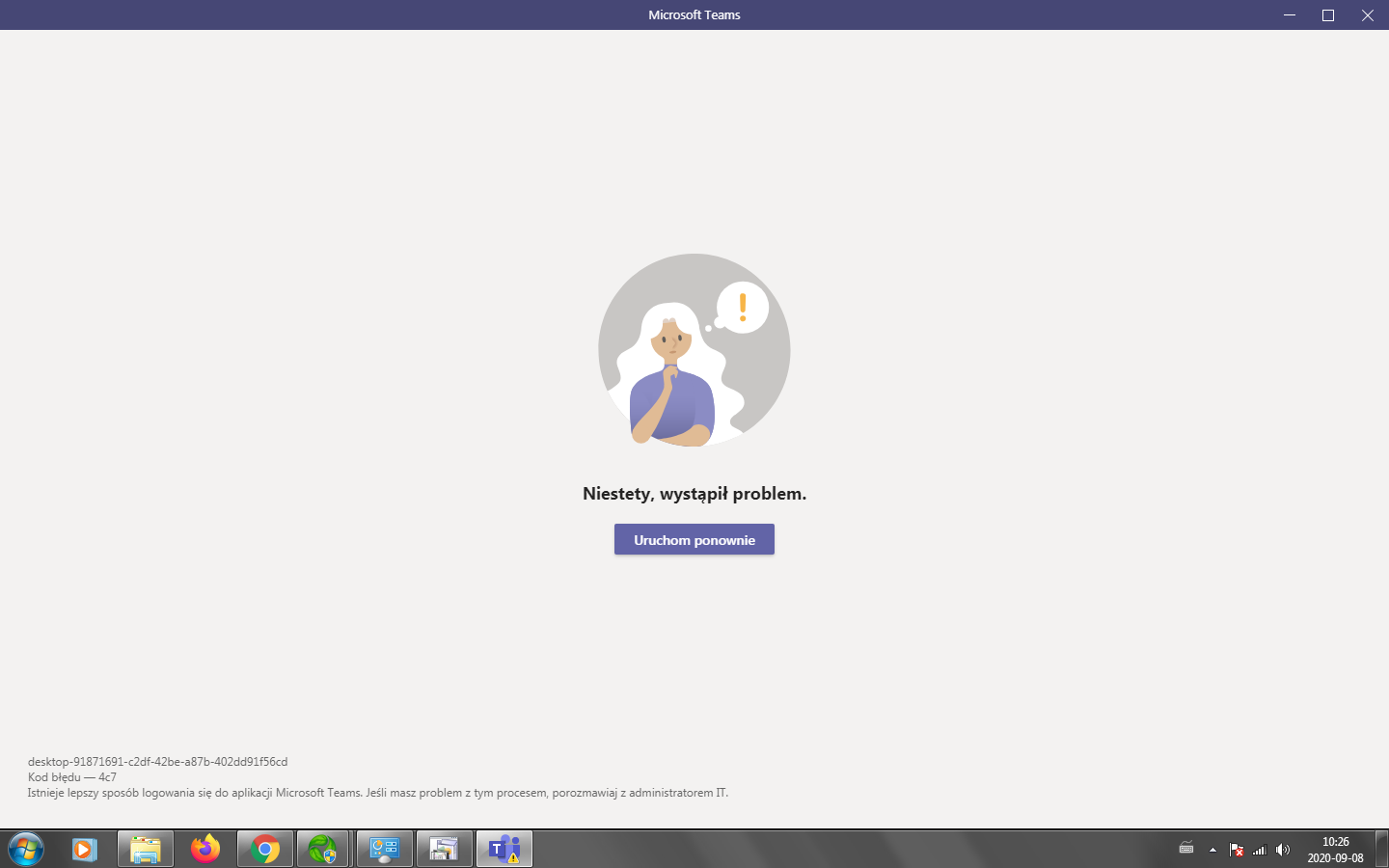This screenshot has height=868, width=1389.
Task: Open the Control Panel taskbar icon
Action: click(385, 850)
